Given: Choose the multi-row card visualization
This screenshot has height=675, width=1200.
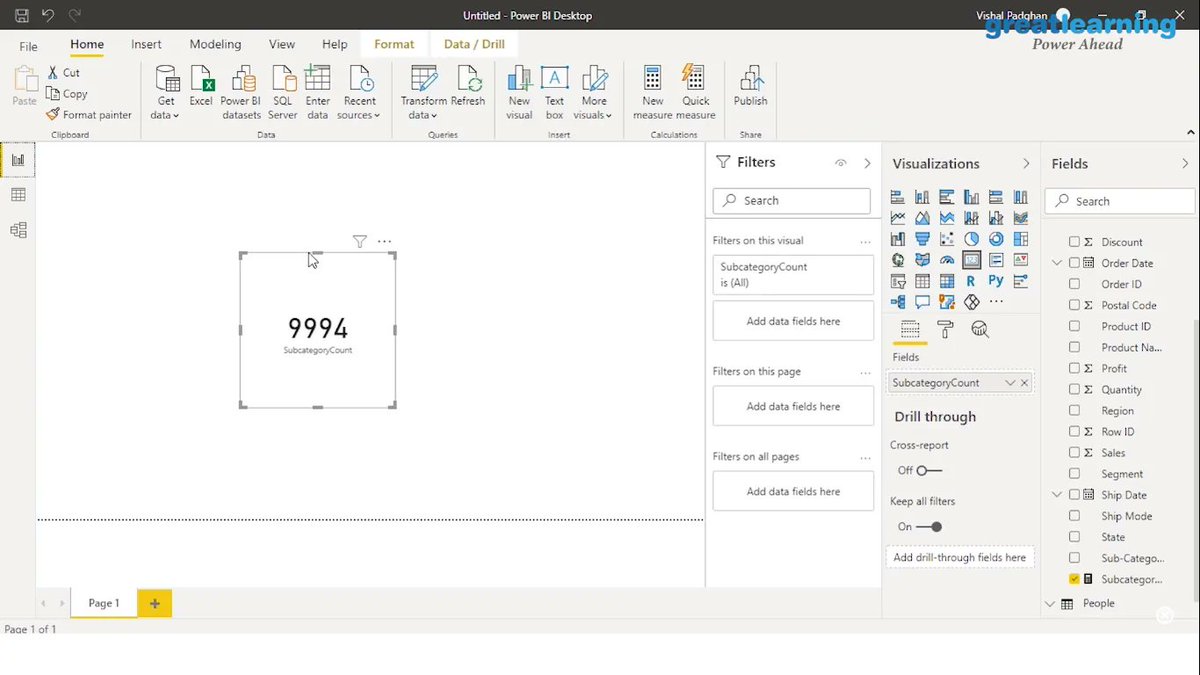Looking at the screenshot, I should click(x=996, y=260).
